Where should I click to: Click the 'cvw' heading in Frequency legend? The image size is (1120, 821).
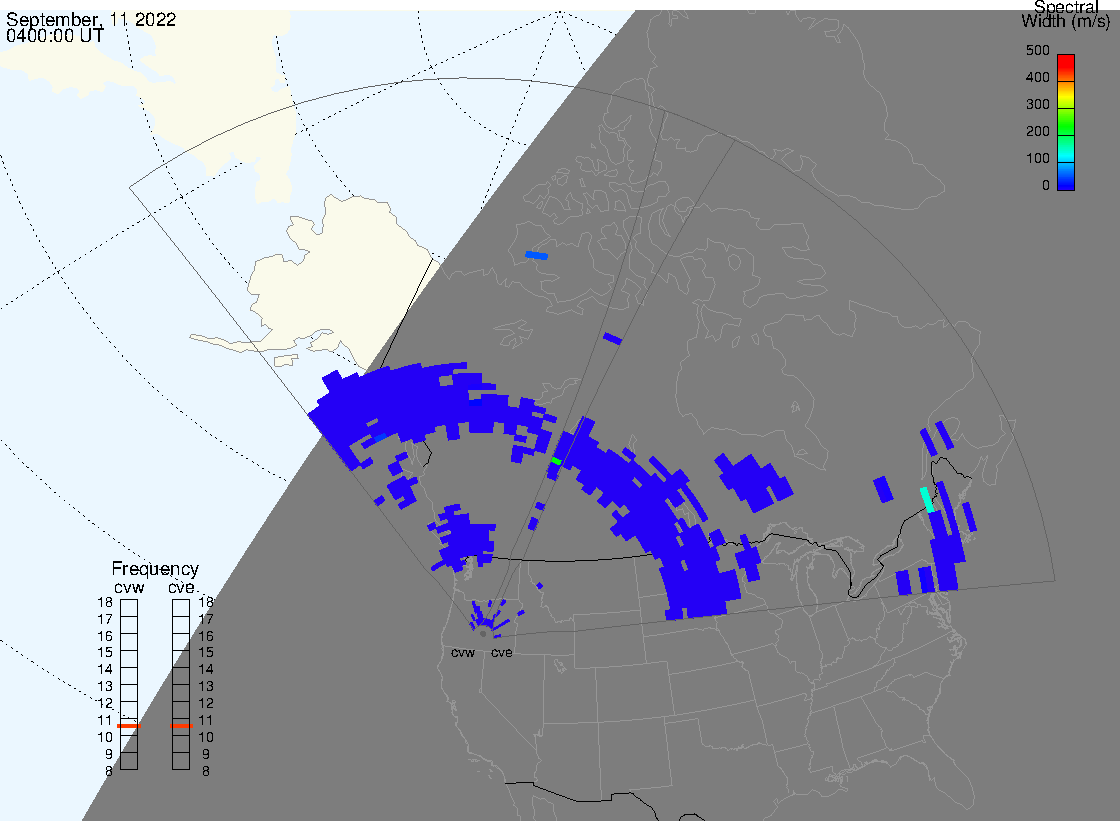click(x=129, y=588)
